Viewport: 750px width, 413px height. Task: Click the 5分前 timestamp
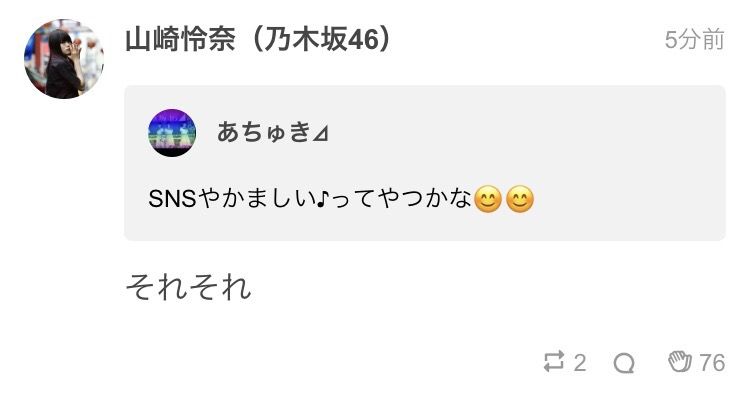tap(695, 39)
